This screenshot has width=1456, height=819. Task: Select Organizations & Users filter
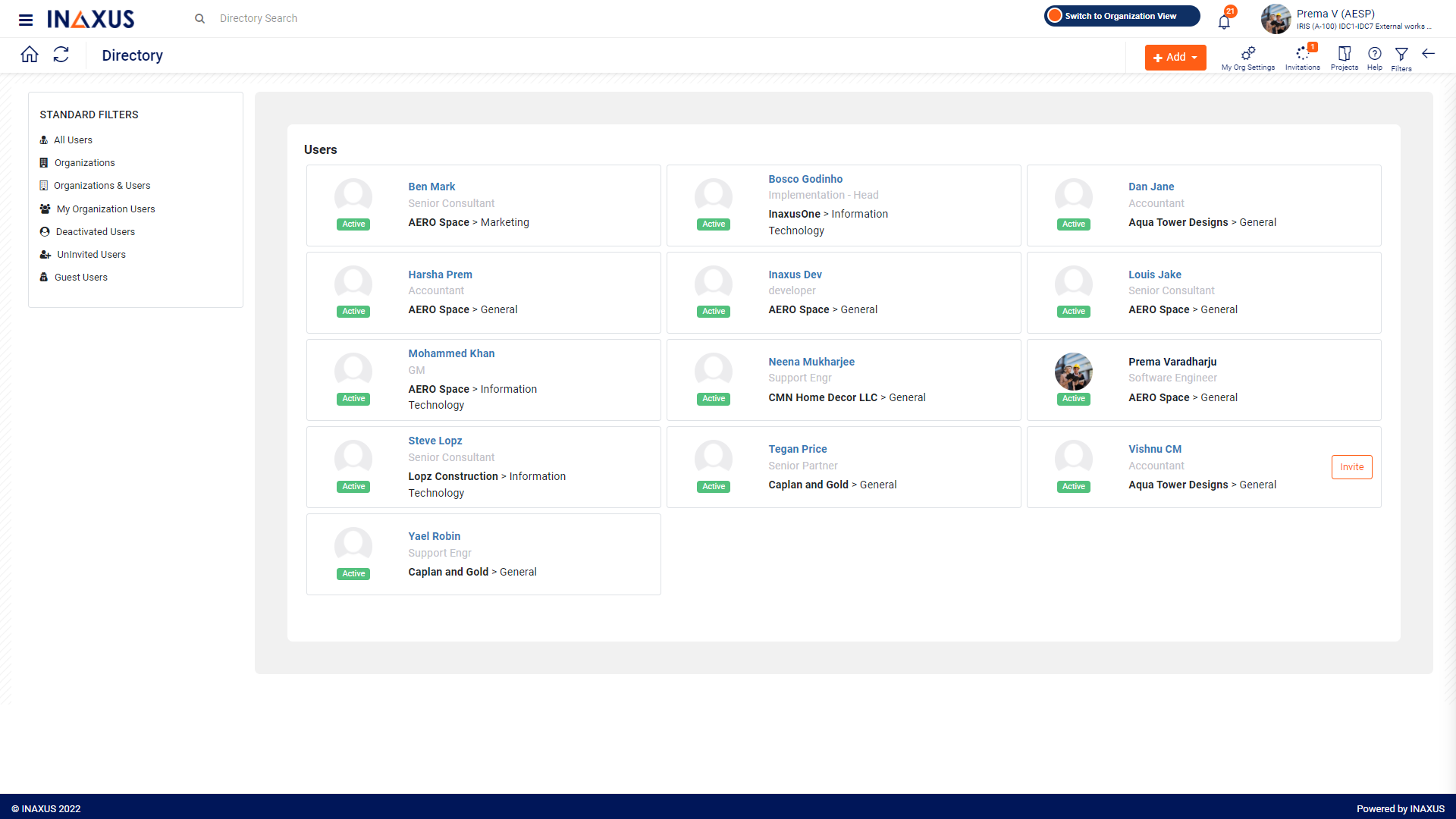click(102, 186)
